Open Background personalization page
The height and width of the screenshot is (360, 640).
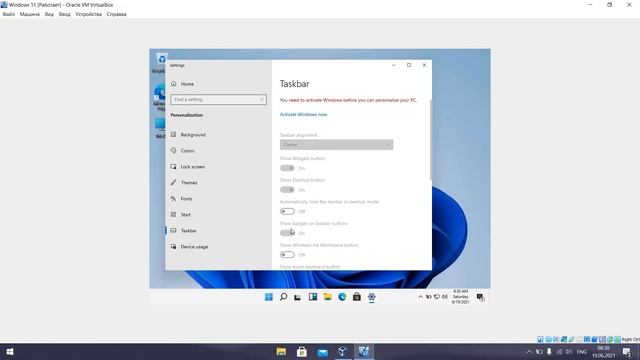click(x=193, y=135)
